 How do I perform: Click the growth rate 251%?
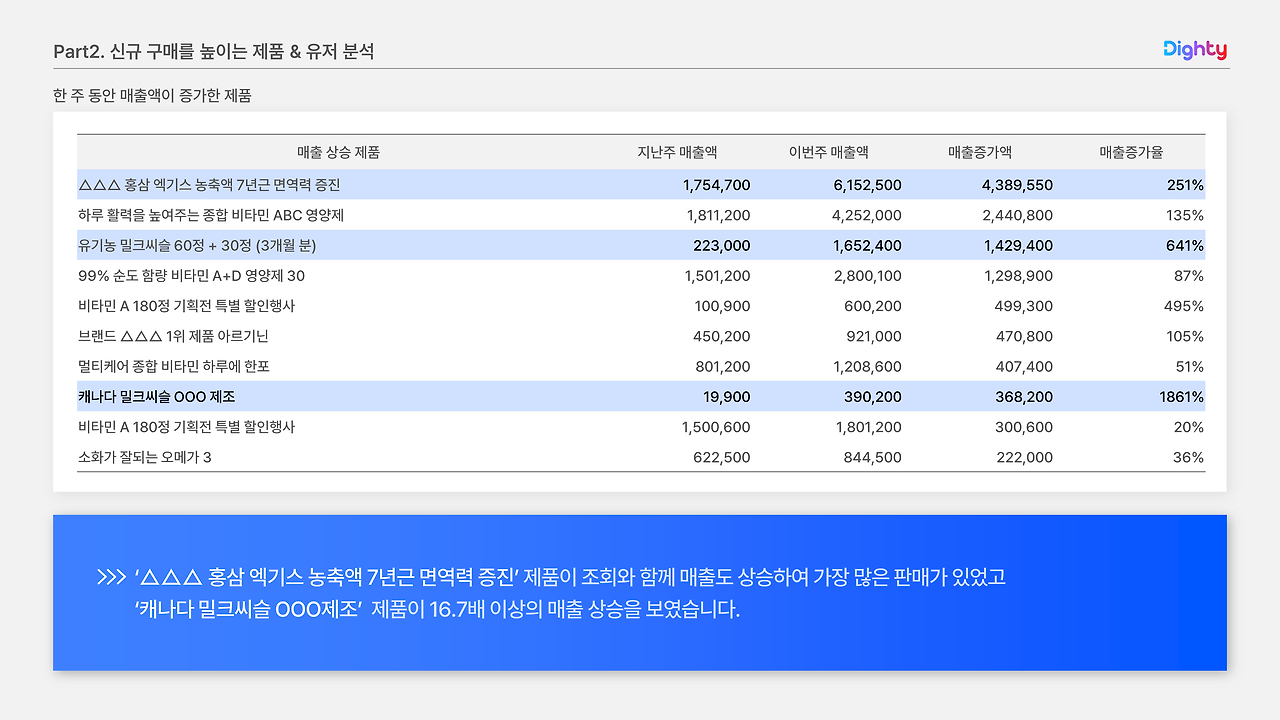click(1185, 185)
